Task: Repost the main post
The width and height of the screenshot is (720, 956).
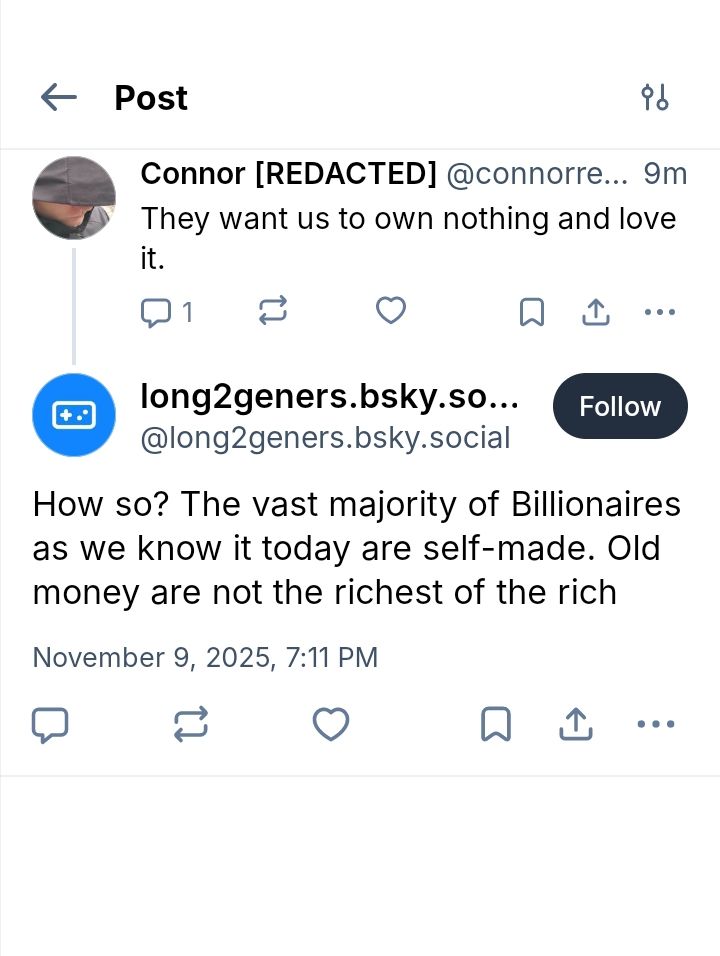Action: pos(191,724)
